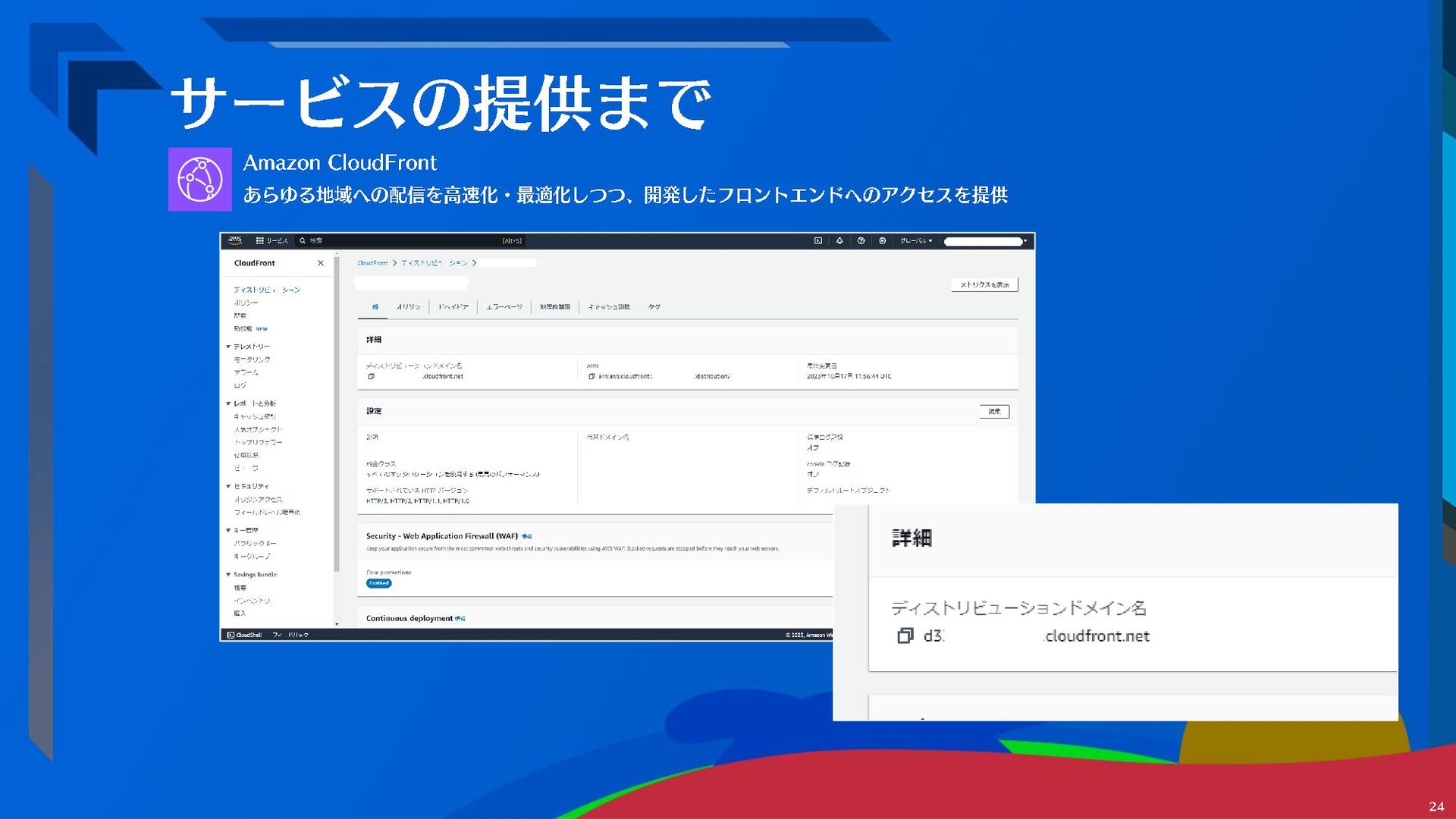Copy the distribution domain name in console

(371, 376)
